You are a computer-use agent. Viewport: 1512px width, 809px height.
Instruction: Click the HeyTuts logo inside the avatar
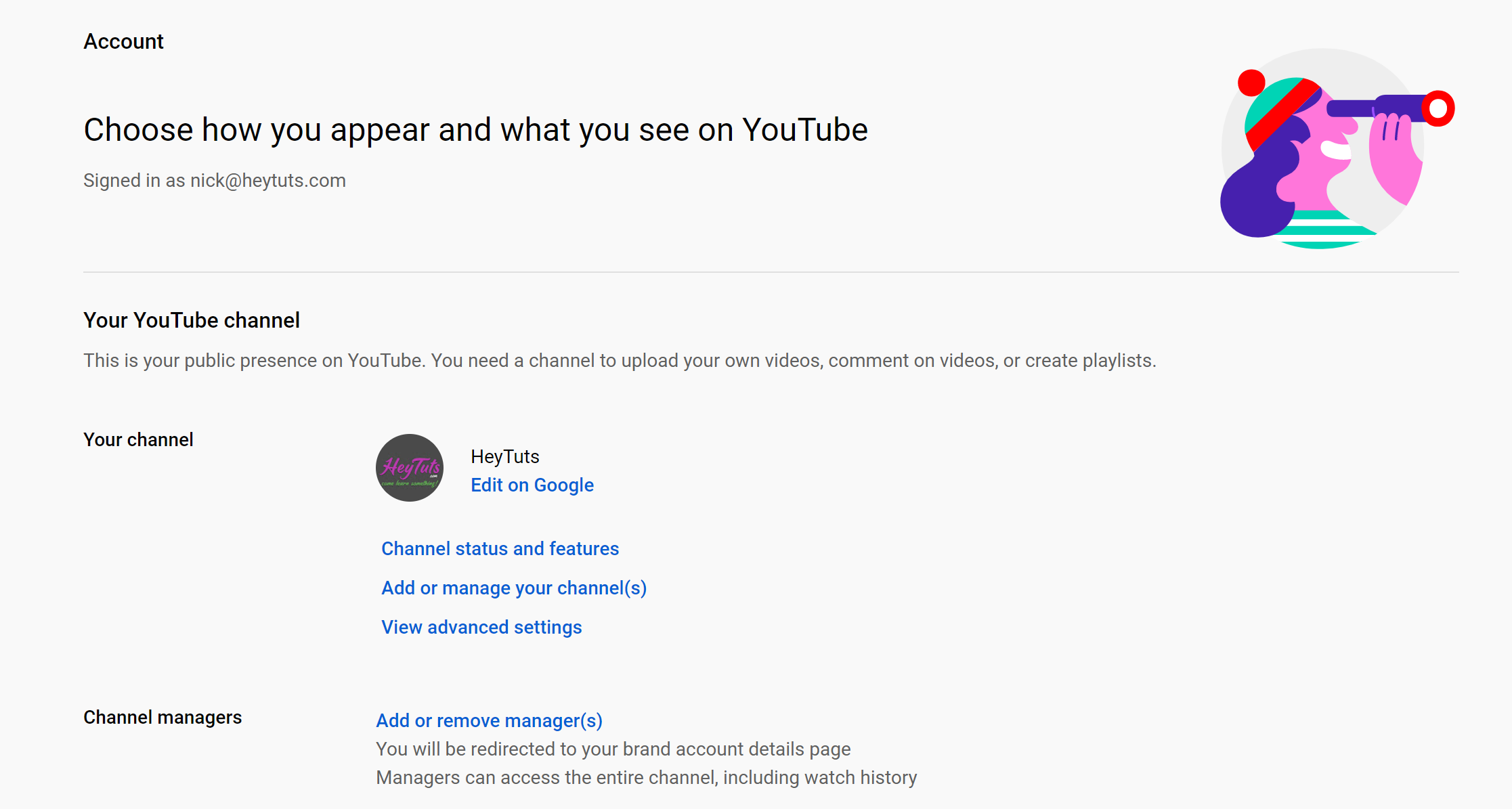410,466
